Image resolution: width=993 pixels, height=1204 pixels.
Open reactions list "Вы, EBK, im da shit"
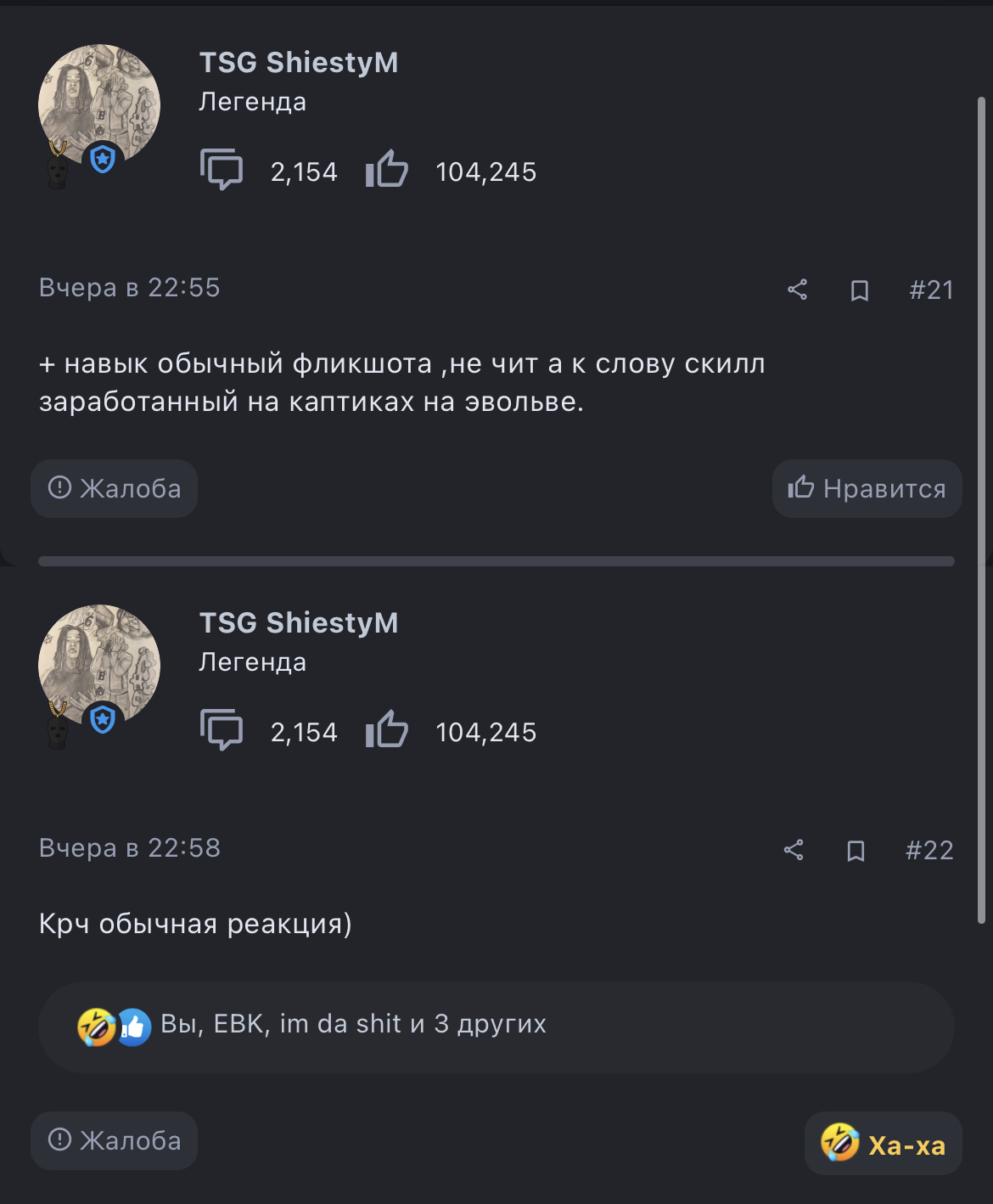[x=353, y=1025]
